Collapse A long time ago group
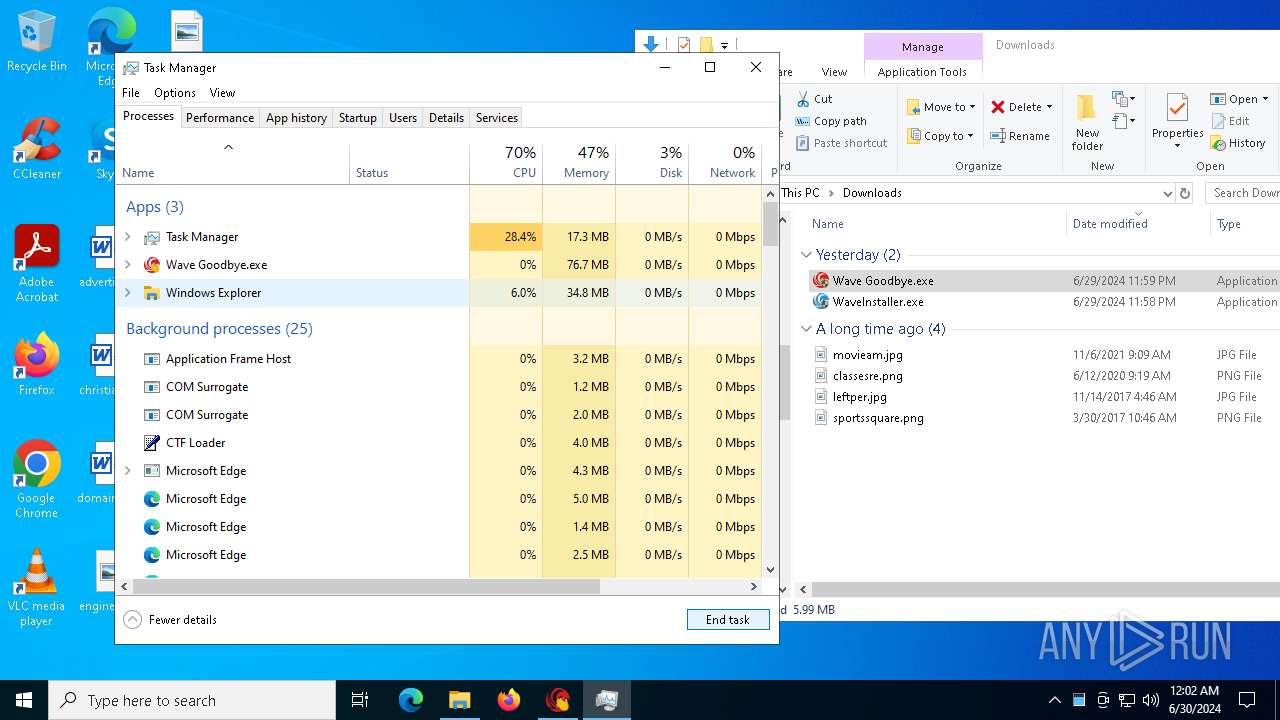This screenshot has width=1280, height=720. (807, 329)
